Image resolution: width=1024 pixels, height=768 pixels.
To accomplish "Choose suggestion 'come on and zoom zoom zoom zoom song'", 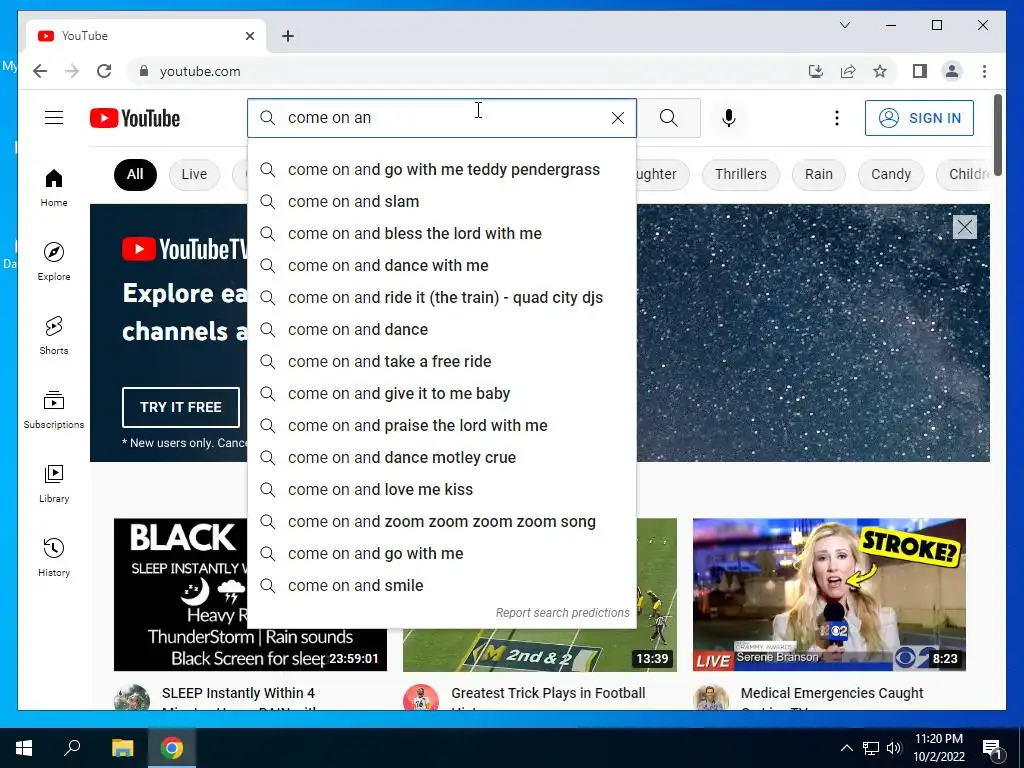I will pos(441,521).
